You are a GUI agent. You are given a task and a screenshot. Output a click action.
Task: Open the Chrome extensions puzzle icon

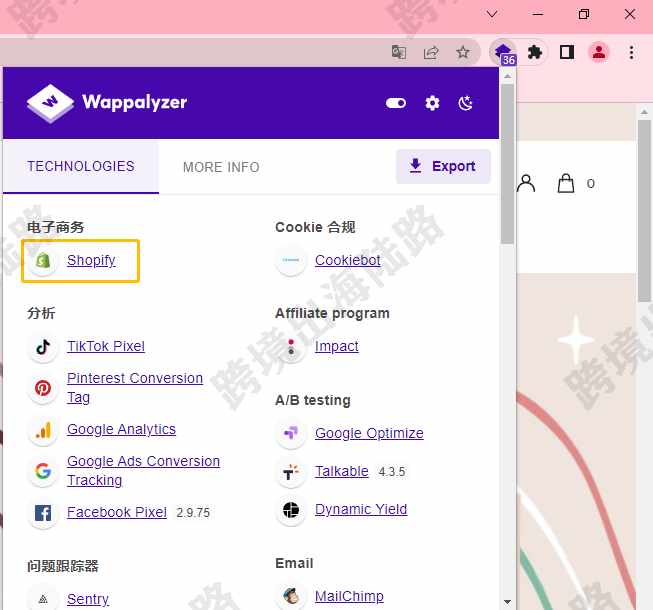534,52
